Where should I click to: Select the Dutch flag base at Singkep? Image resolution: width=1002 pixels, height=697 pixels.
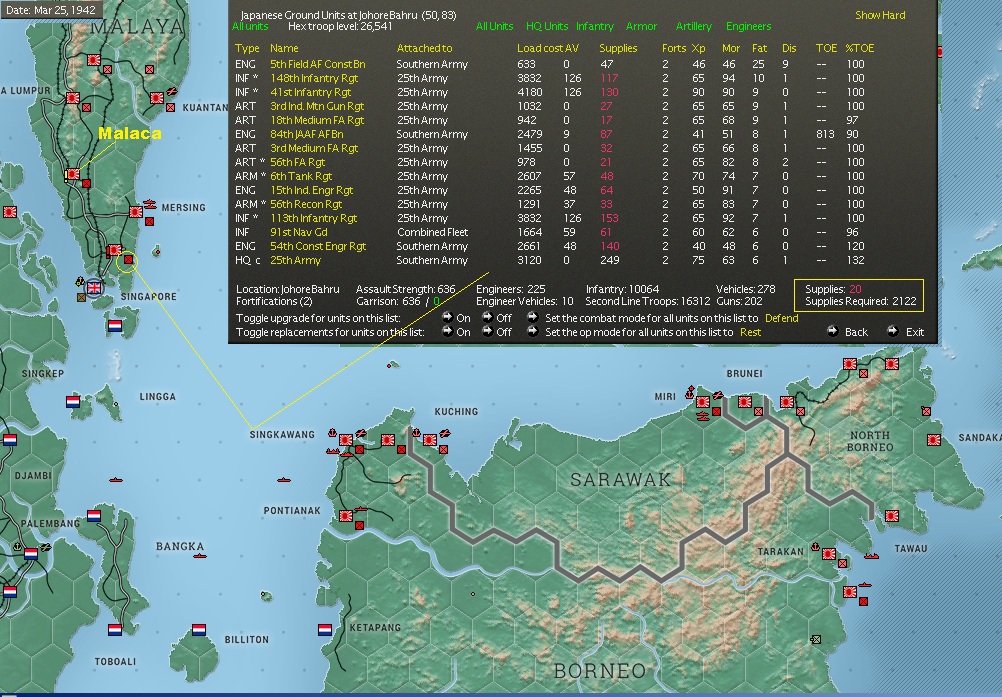coord(73,402)
